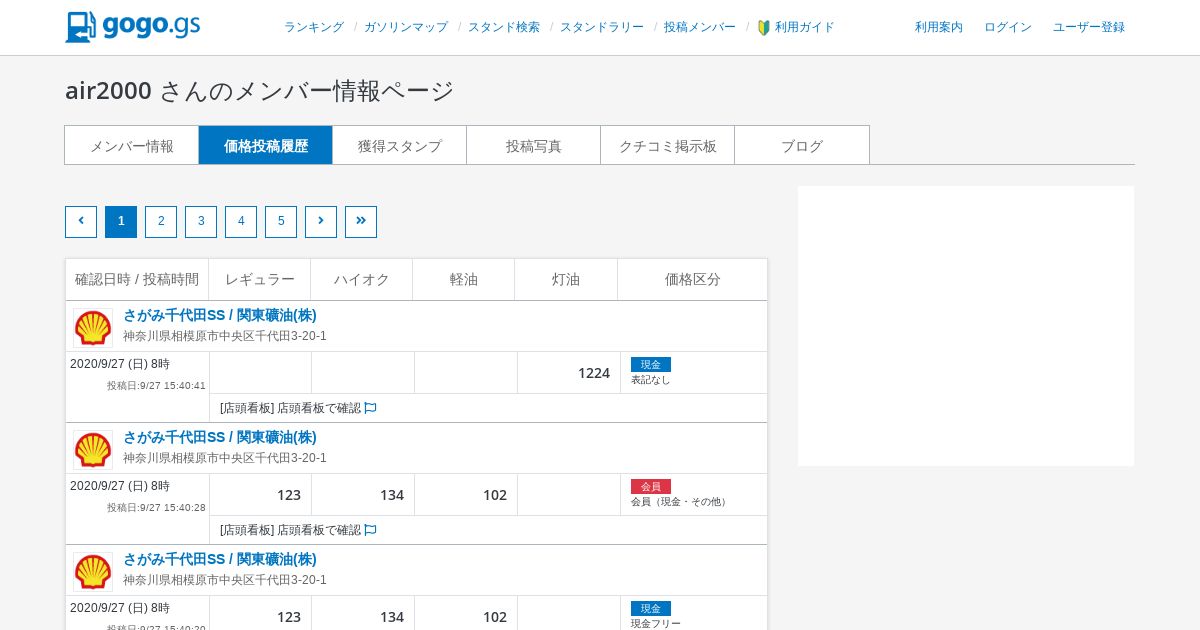Viewport: 1200px width, 630px height.
Task: Open ガソリンマップ in top navigation
Action: point(406,28)
